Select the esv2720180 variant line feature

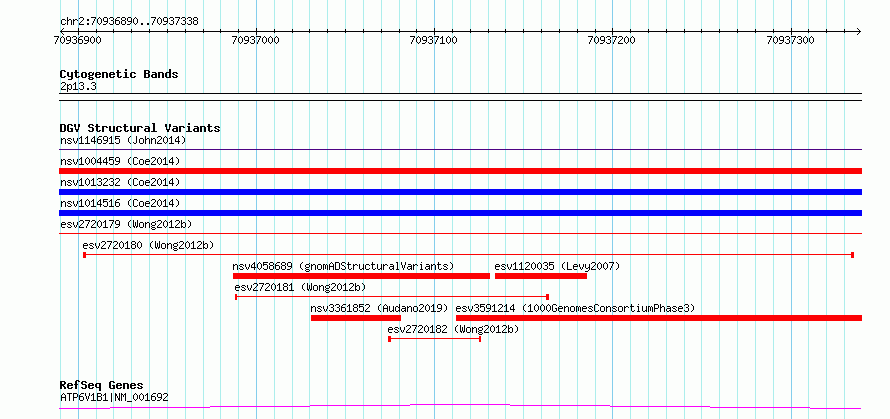[x=468, y=255]
